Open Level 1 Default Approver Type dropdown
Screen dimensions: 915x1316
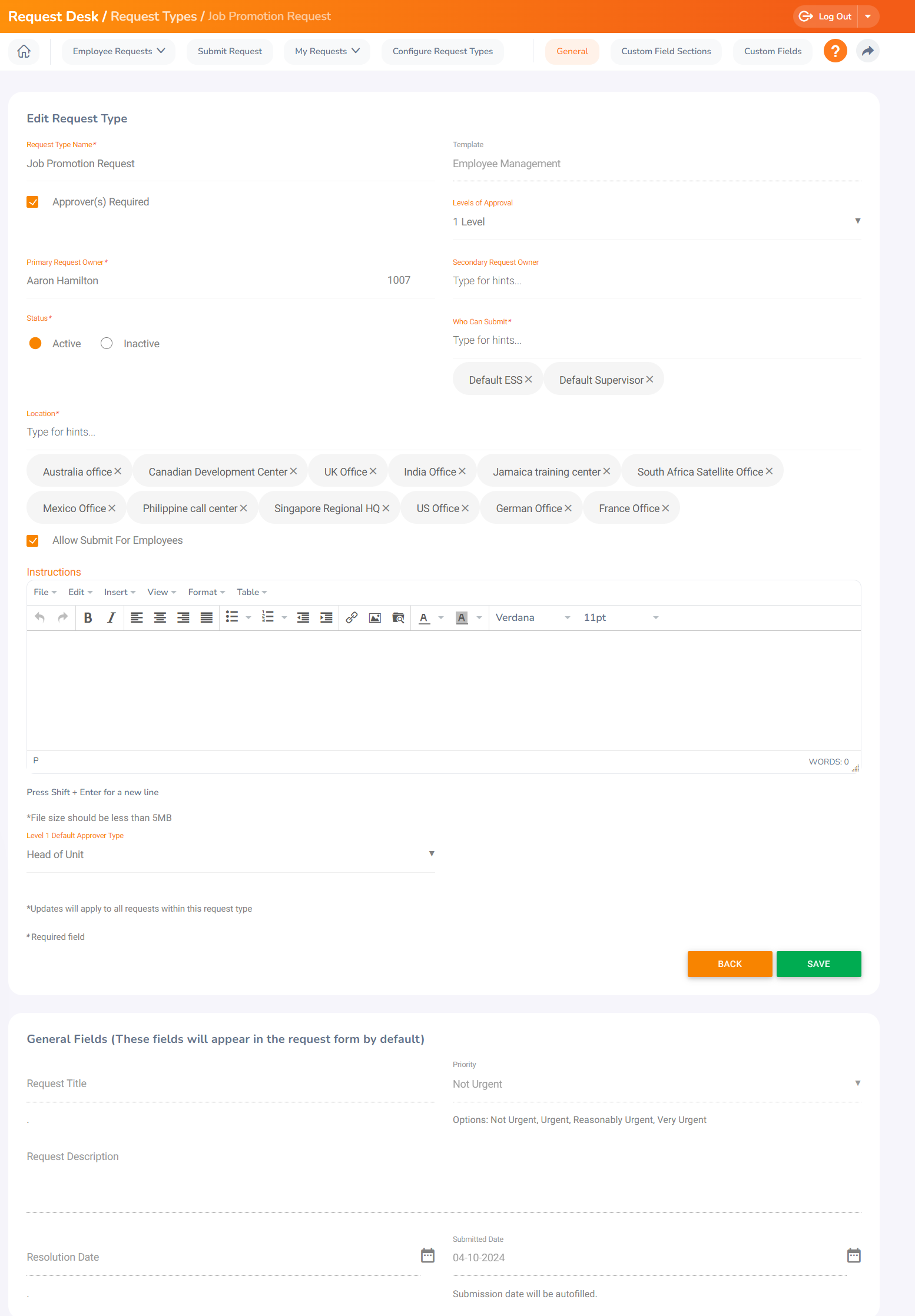point(231,855)
